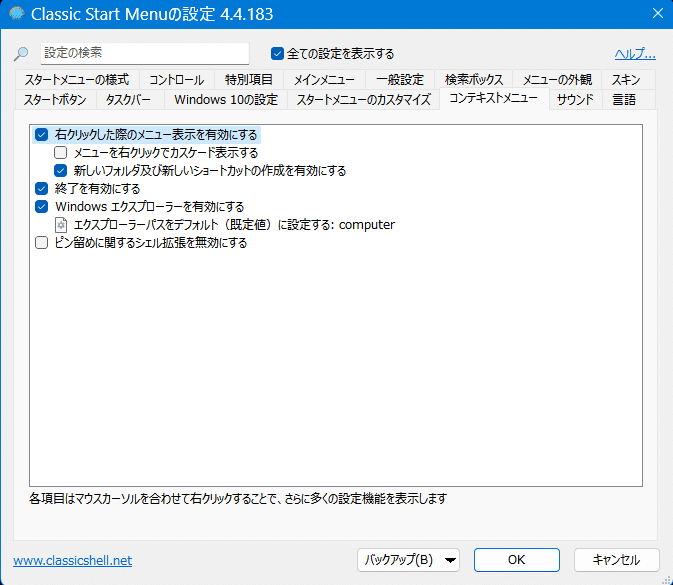The image size is (673, 585).
Task: Toggle 新しいフォルダ及び新しいショートカットの作成 checkbox
Action: pyautogui.click(x=61, y=171)
